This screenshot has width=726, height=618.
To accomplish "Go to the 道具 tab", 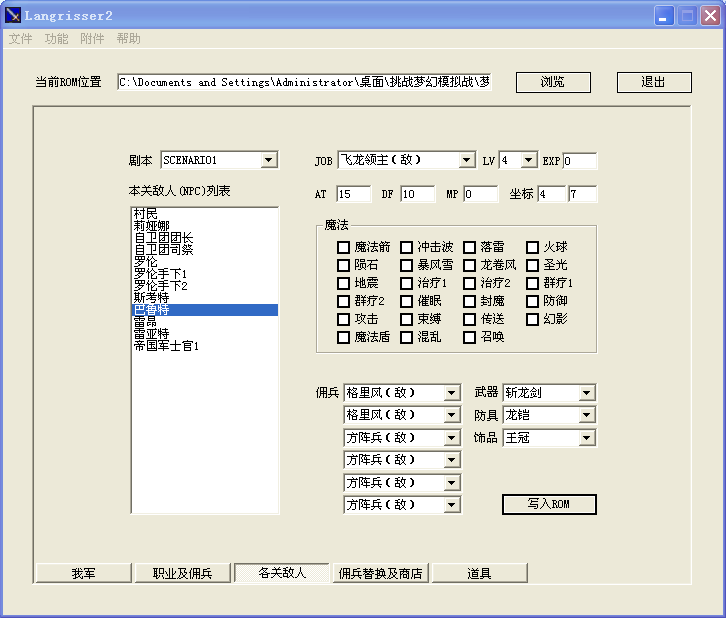I will click(x=479, y=573).
